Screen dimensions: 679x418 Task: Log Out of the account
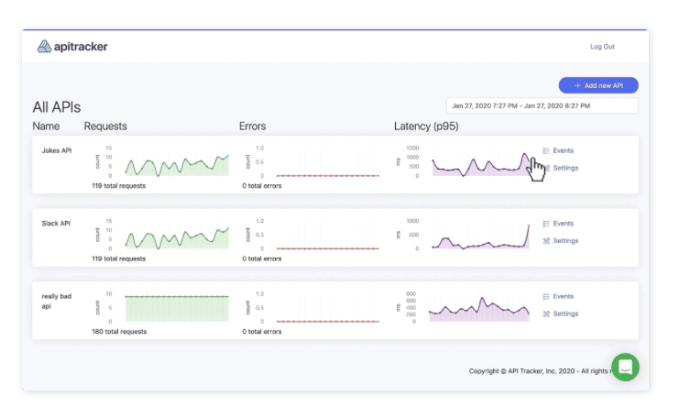[602, 47]
